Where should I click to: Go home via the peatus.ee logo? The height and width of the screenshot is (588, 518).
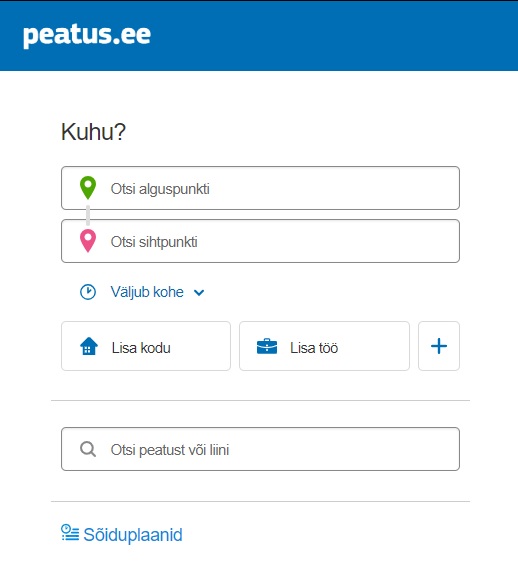pyautogui.click(x=87, y=36)
